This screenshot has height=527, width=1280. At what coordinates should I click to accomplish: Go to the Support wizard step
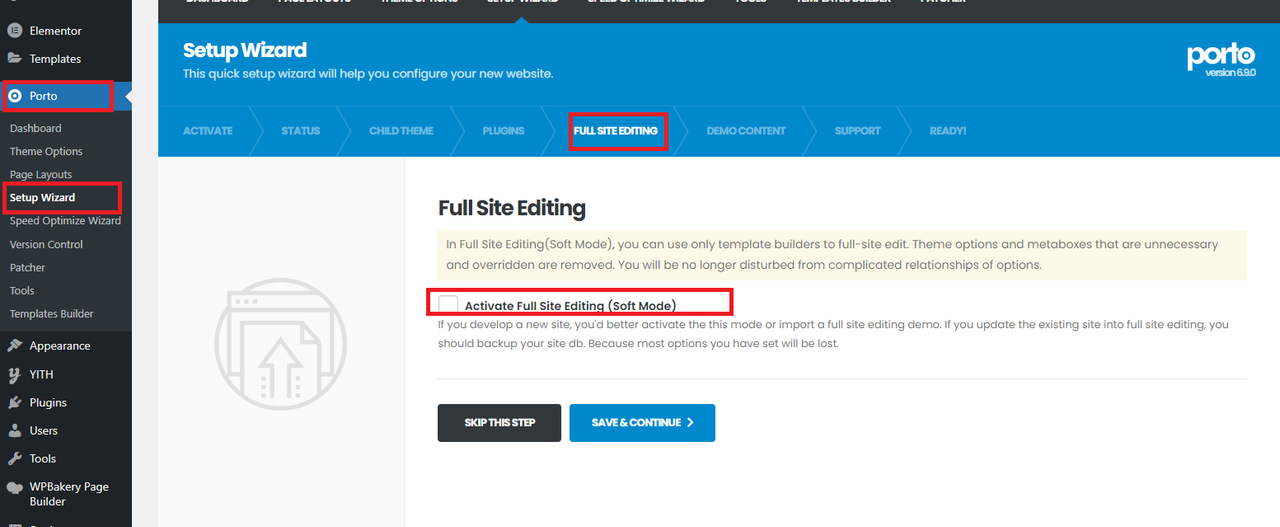tap(858, 131)
